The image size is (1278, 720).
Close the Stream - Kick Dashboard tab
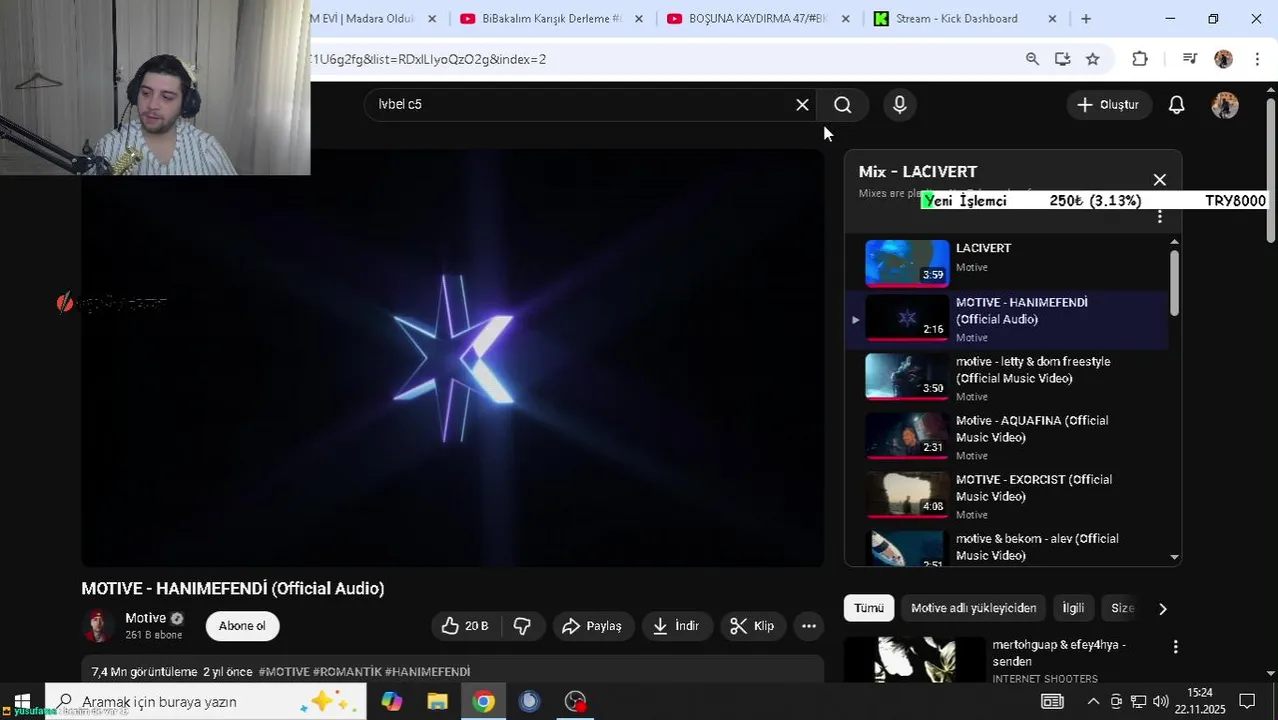click(x=1052, y=19)
